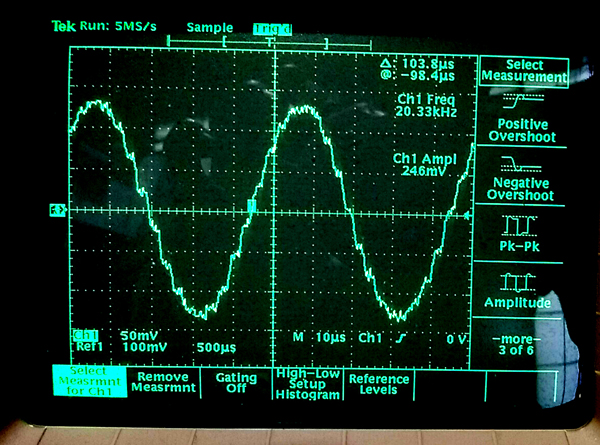Choose the Pk-Pk waveform icon
This screenshot has width=600, height=445.
(x=520, y=226)
